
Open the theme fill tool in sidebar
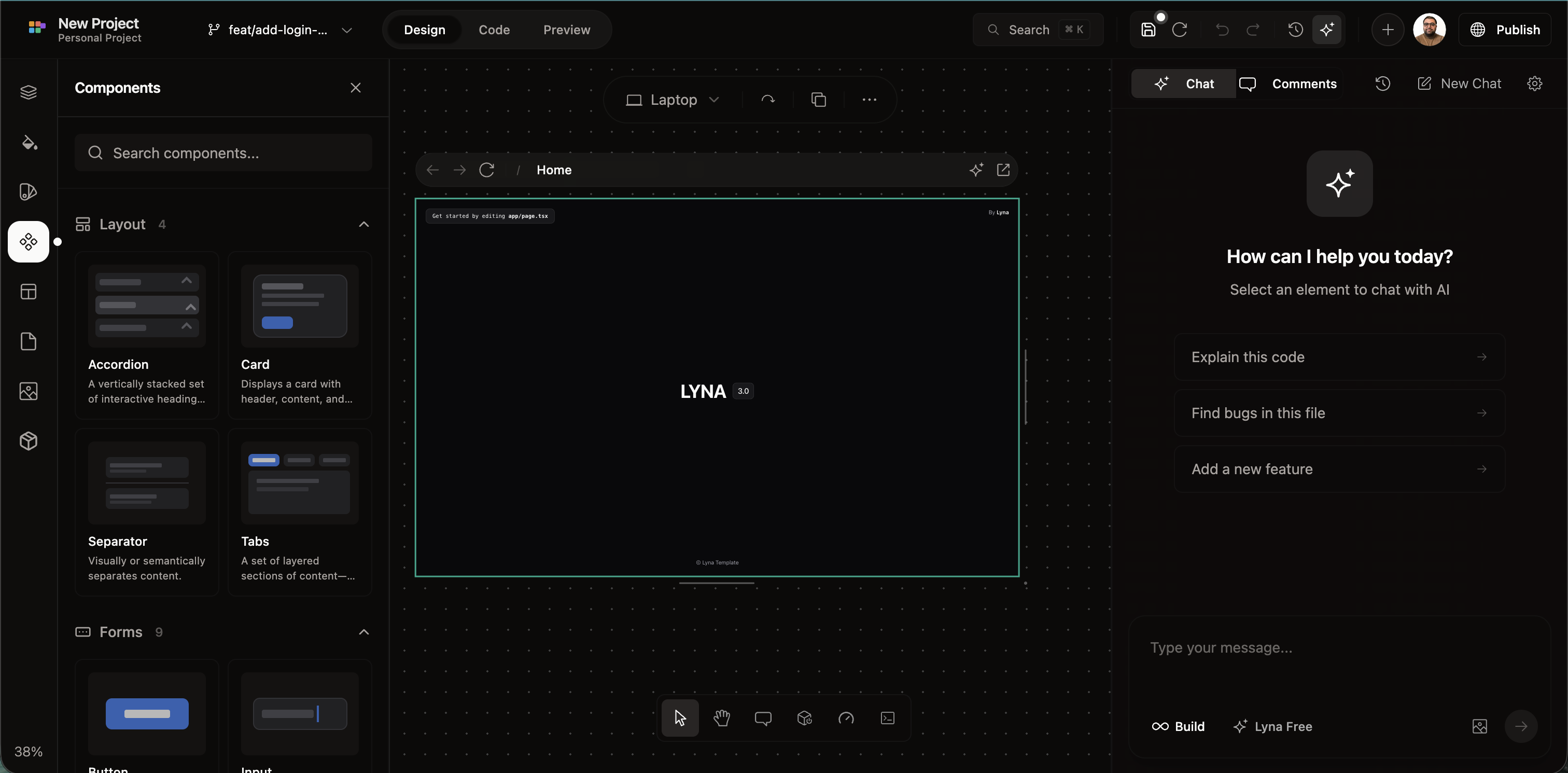click(29, 143)
